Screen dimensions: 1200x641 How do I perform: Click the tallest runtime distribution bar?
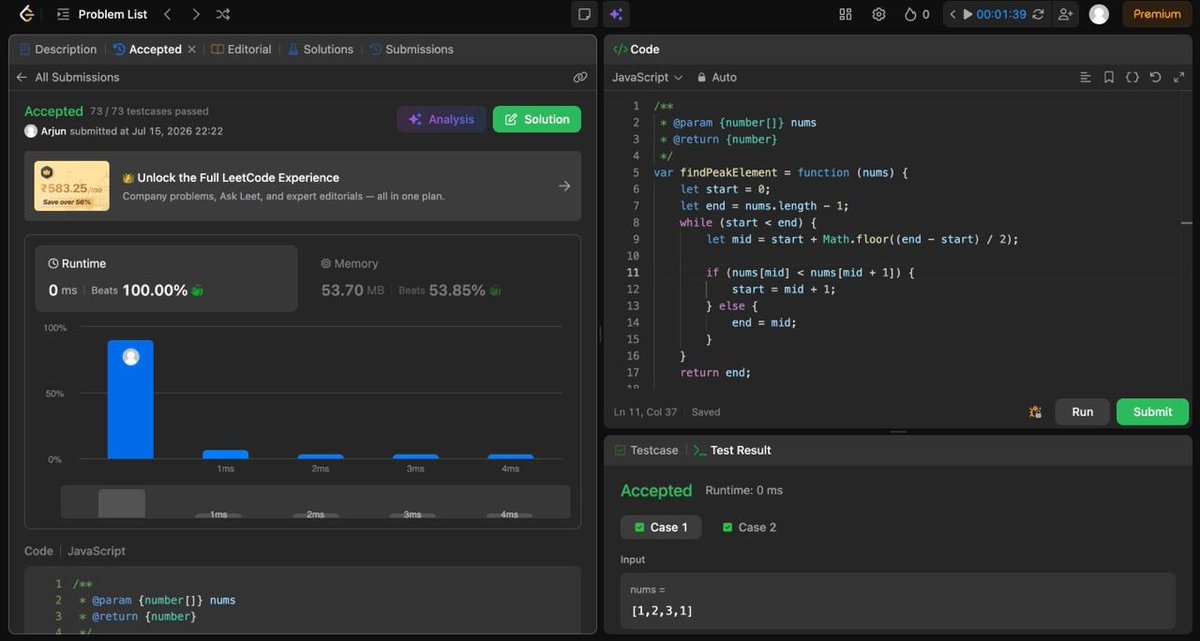click(131, 399)
